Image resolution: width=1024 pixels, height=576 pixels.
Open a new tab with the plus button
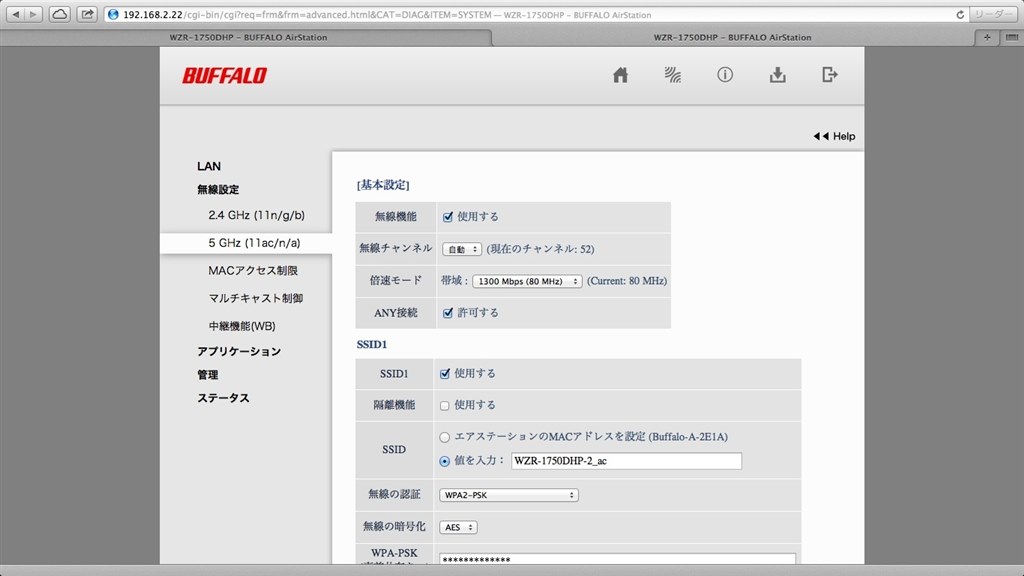click(987, 37)
